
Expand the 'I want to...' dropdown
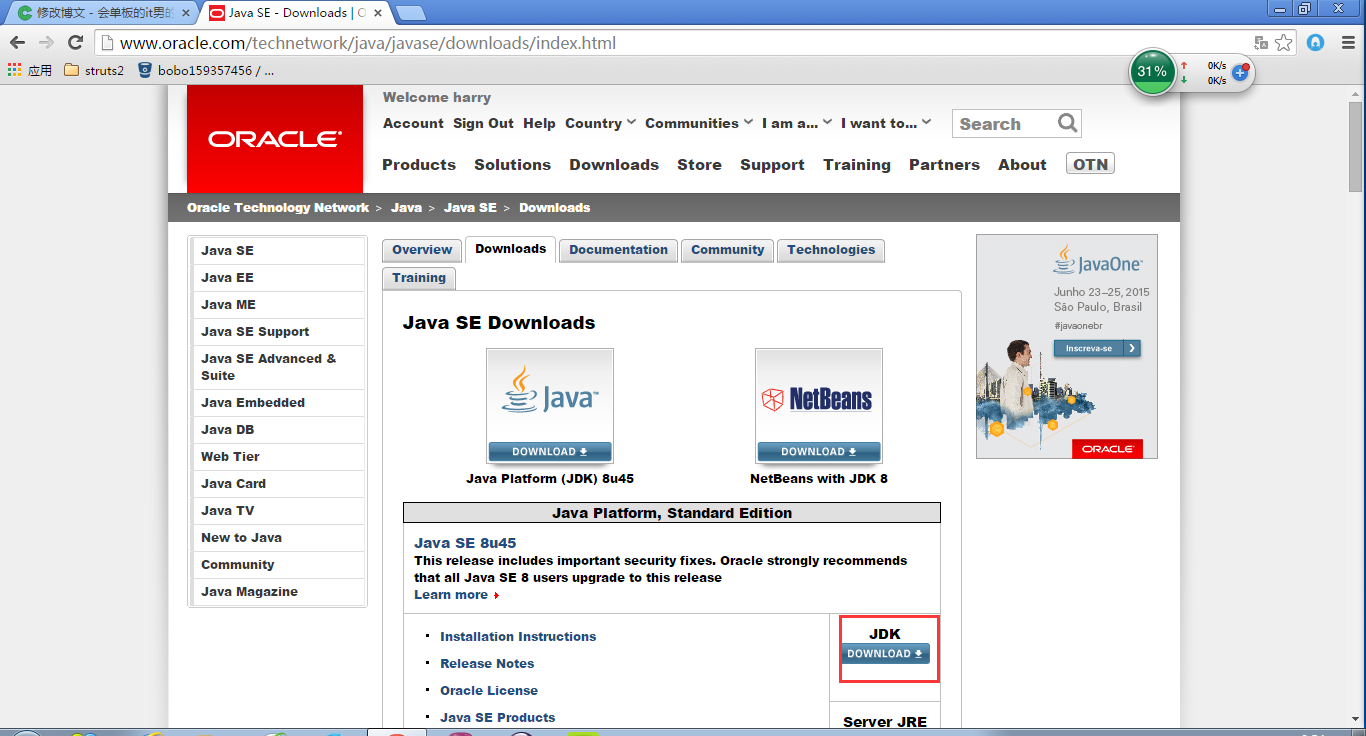tap(885, 123)
